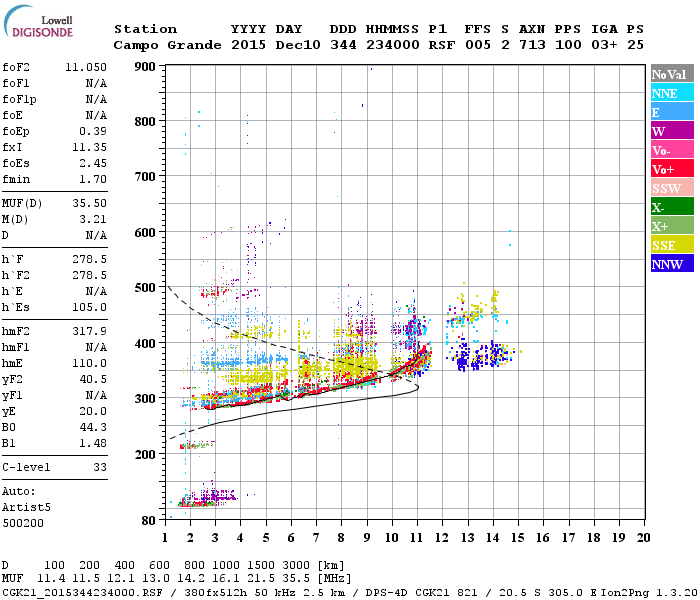The width and height of the screenshot is (700, 600).
Task: Click the hmE value 110.0
Action: tap(89, 363)
